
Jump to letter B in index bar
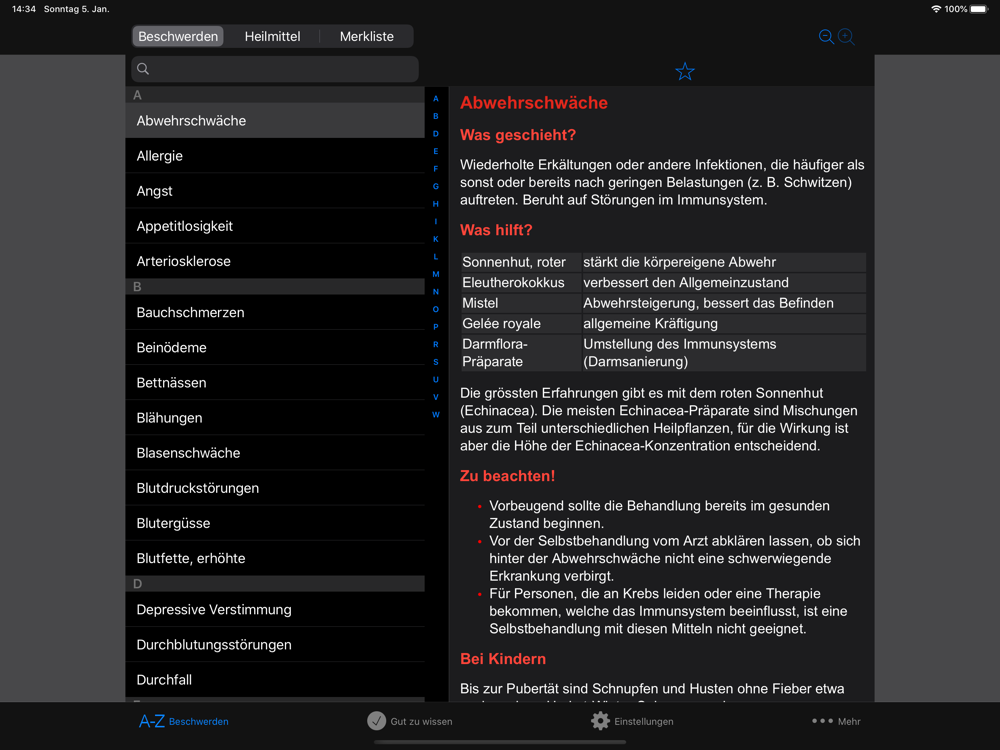pyautogui.click(x=436, y=116)
